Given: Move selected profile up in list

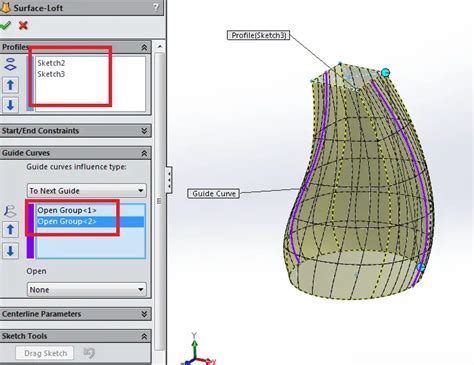Looking at the screenshot, I should pos(10,85).
